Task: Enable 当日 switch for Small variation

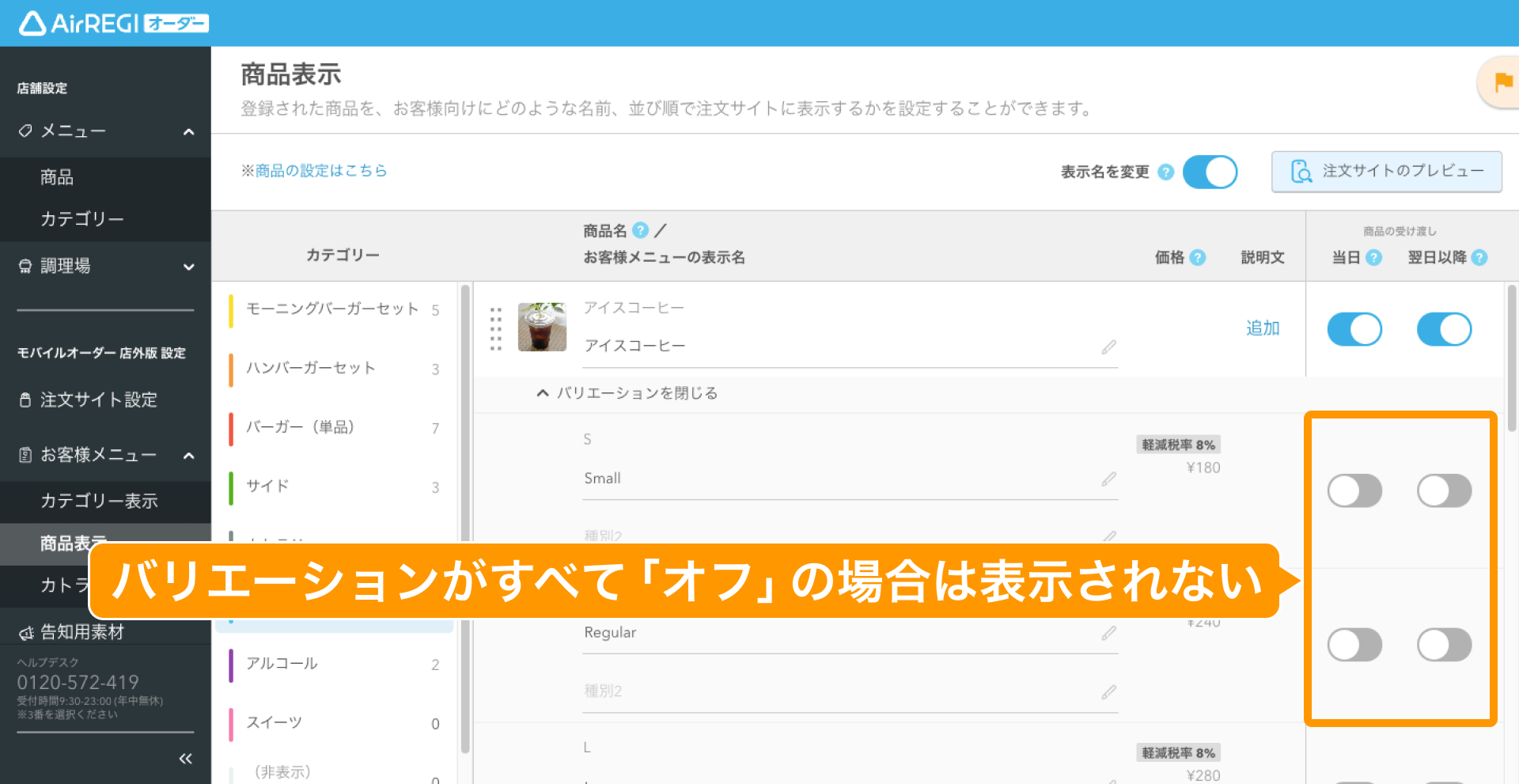Action: tap(1354, 490)
